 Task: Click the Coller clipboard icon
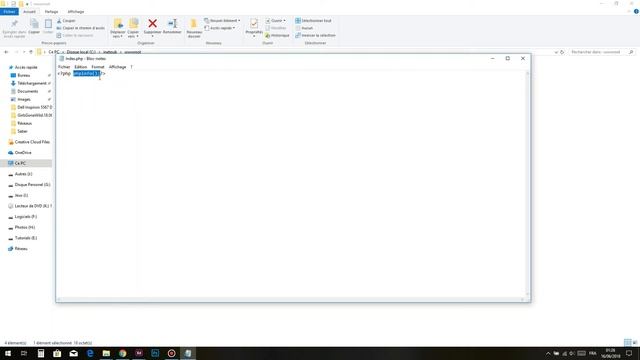(x=48, y=24)
